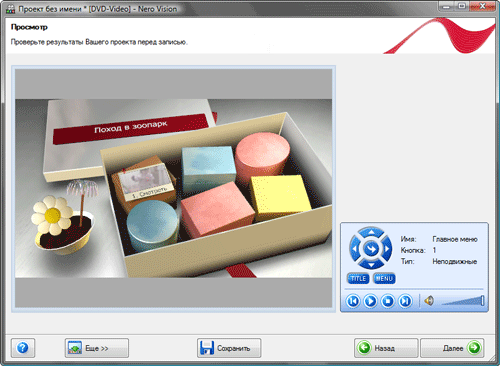Viewport: 500px width, 366px height.
Task: Click the Nero Vision title bar app icon
Action: pyautogui.click(x=10, y=9)
